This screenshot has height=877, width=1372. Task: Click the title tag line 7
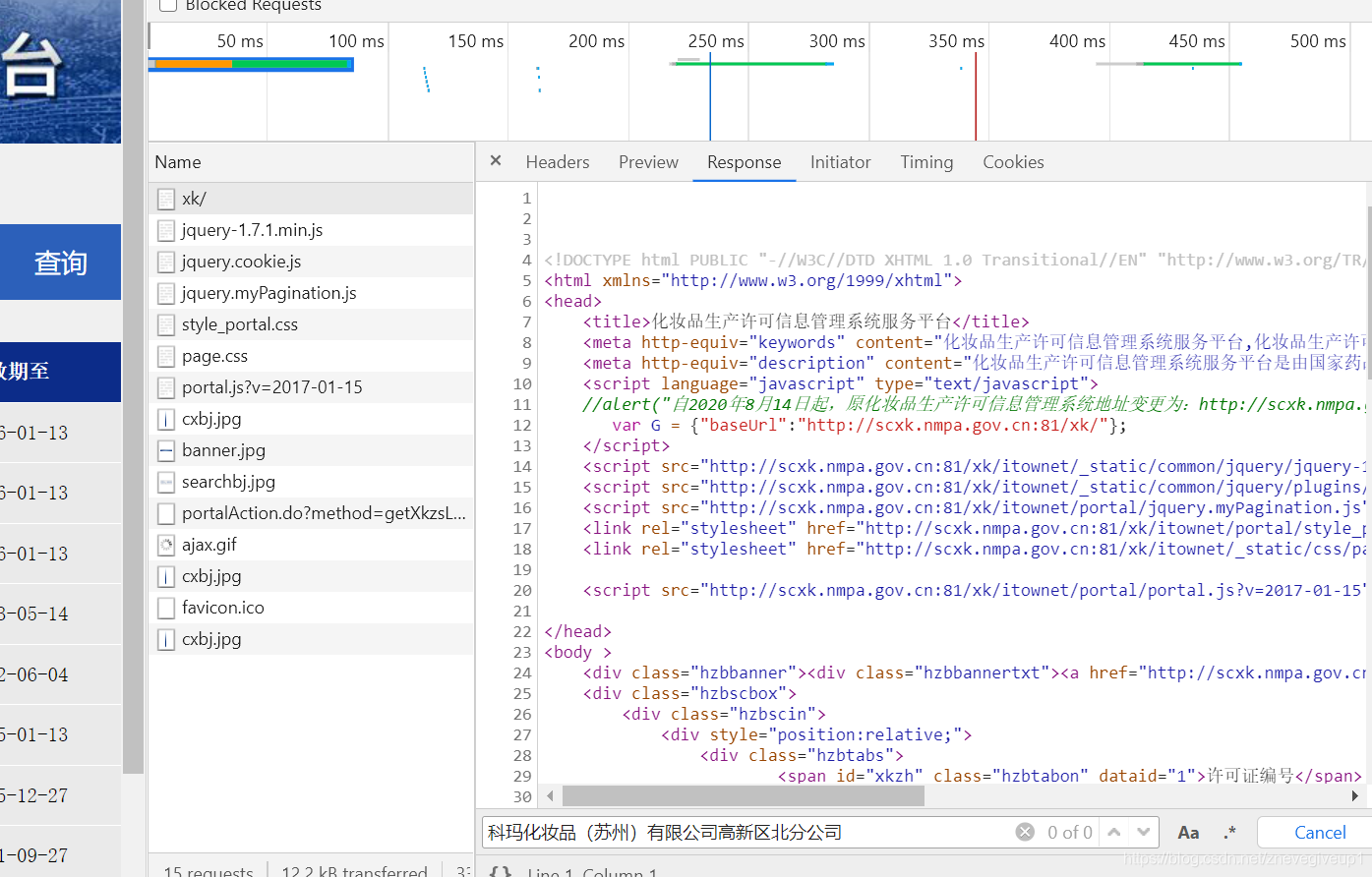coord(805,322)
